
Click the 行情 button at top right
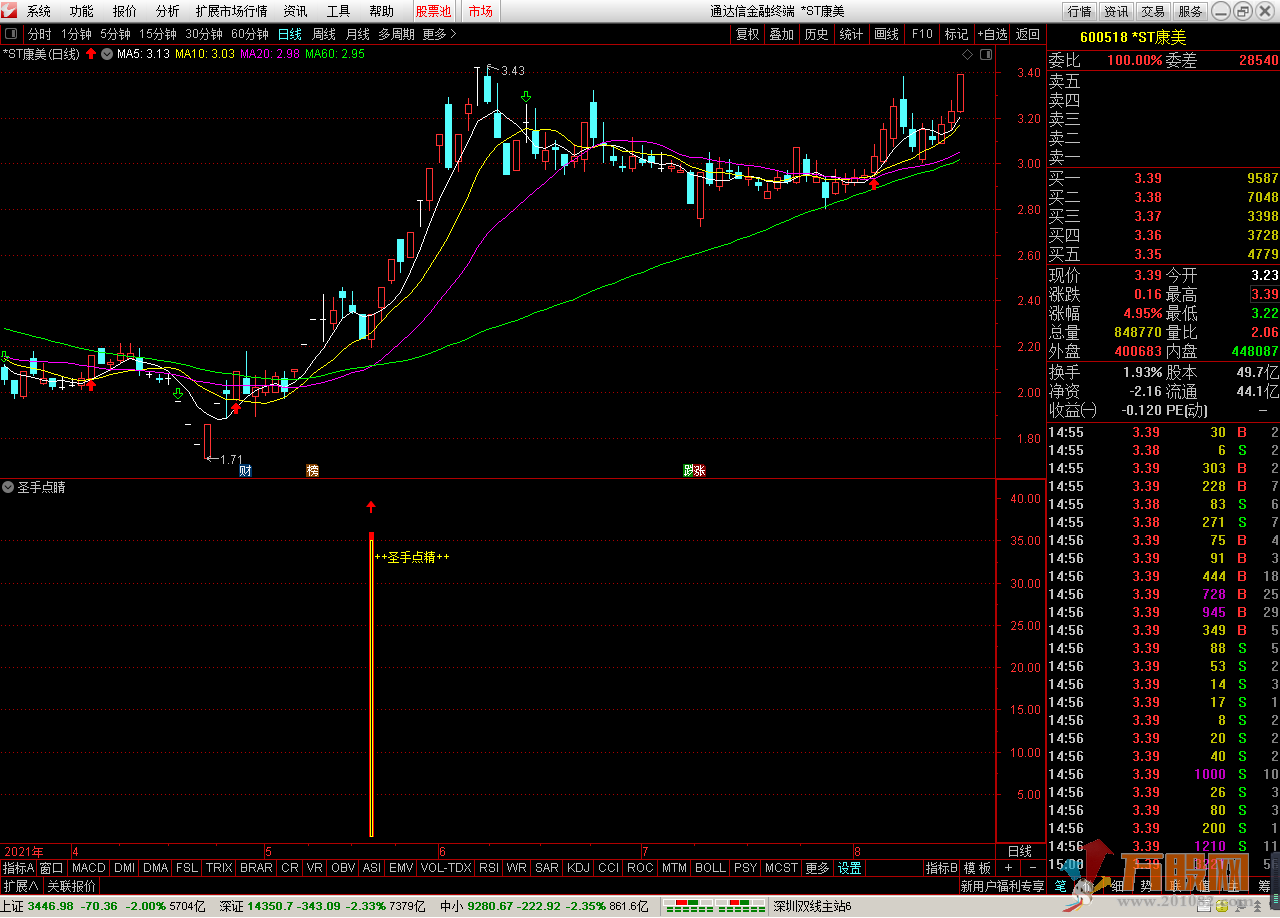(1080, 11)
